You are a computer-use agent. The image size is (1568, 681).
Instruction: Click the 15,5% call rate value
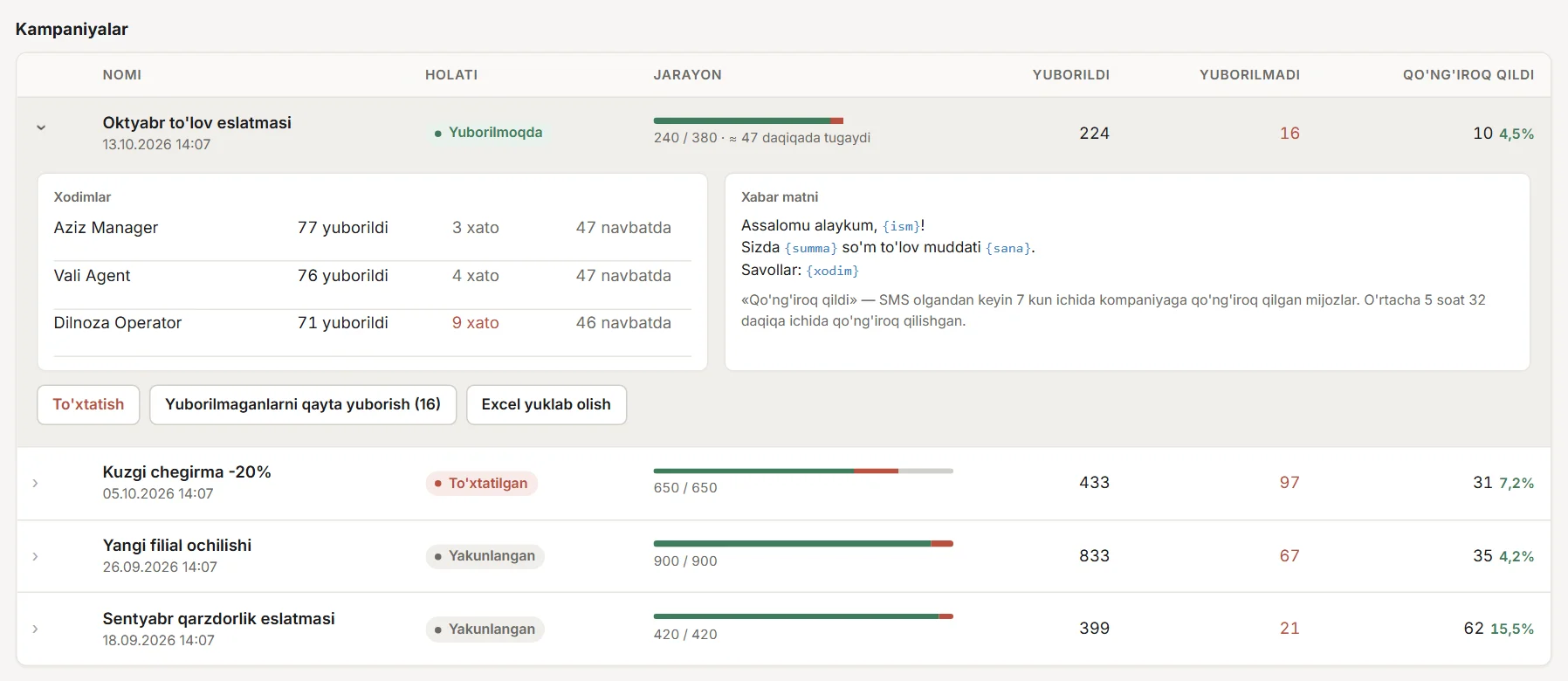coord(1512,629)
